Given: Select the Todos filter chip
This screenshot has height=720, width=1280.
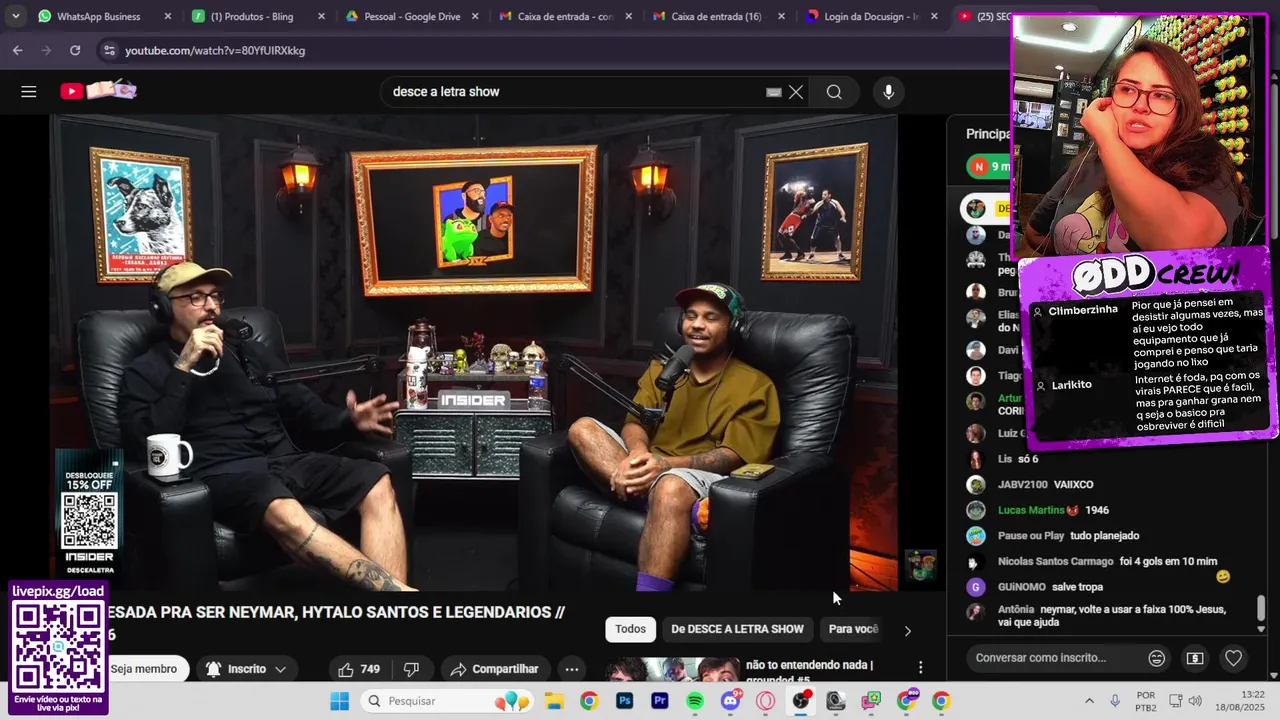Looking at the screenshot, I should pyautogui.click(x=630, y=629).
